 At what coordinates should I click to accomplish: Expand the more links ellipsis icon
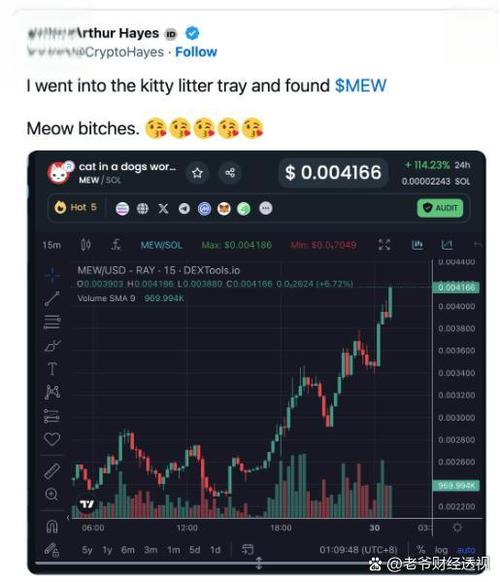point(265,208)
